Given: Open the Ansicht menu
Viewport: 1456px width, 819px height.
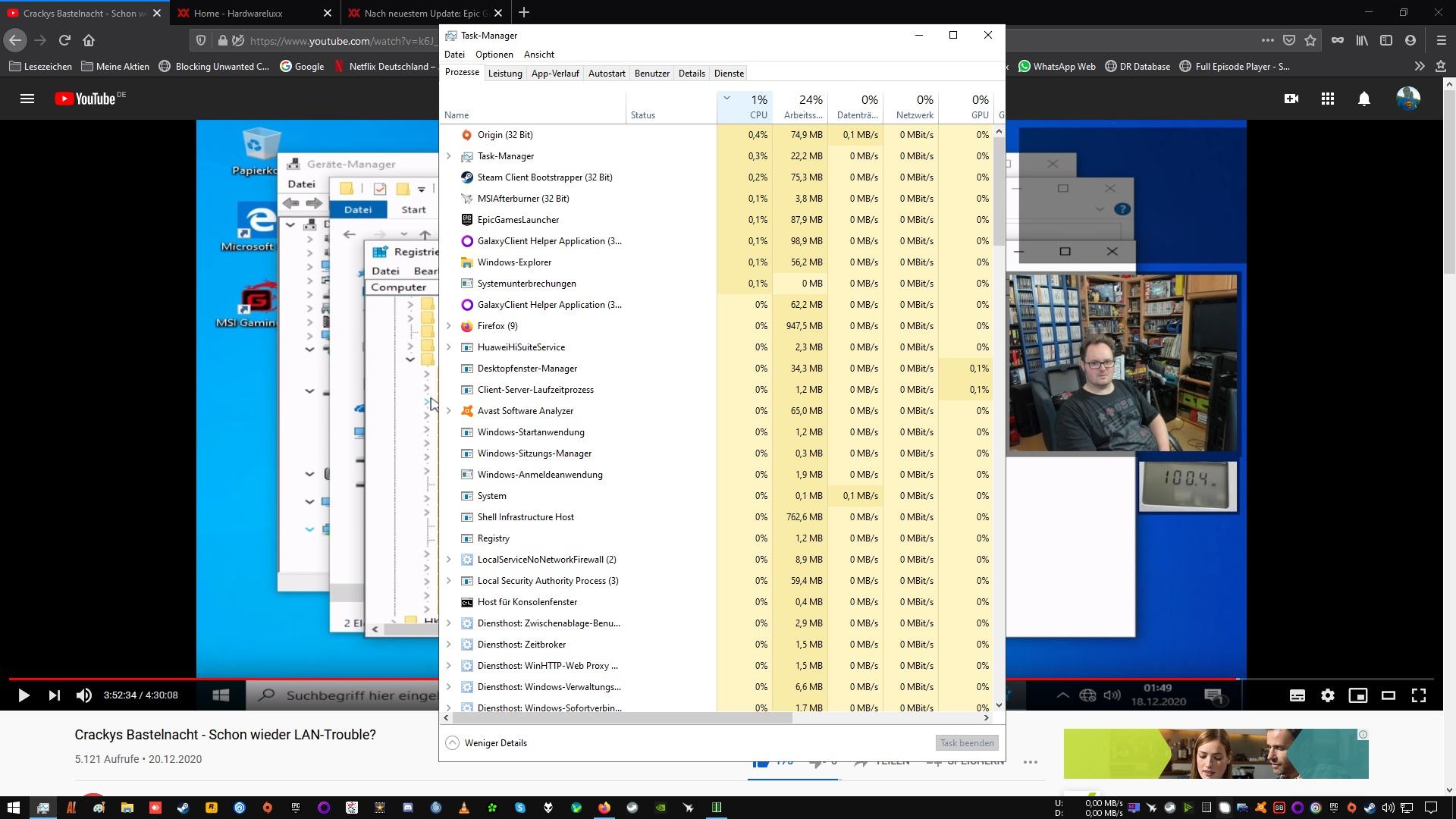Looking at the screenshot, I should (x=539, y=55).
